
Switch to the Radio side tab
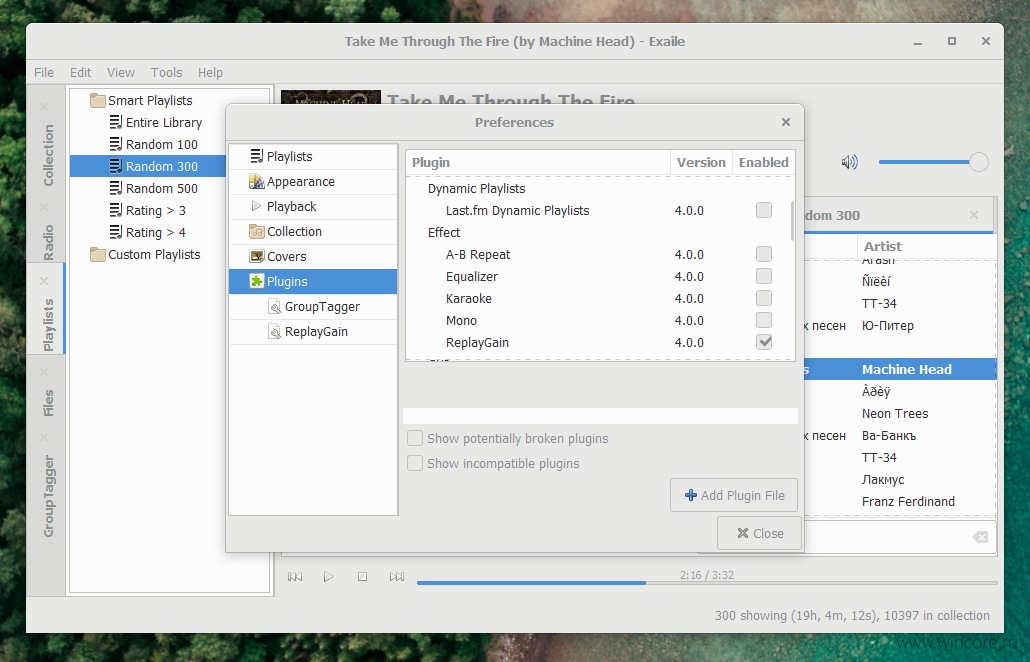pyautogui.click(x=48, y=242)
